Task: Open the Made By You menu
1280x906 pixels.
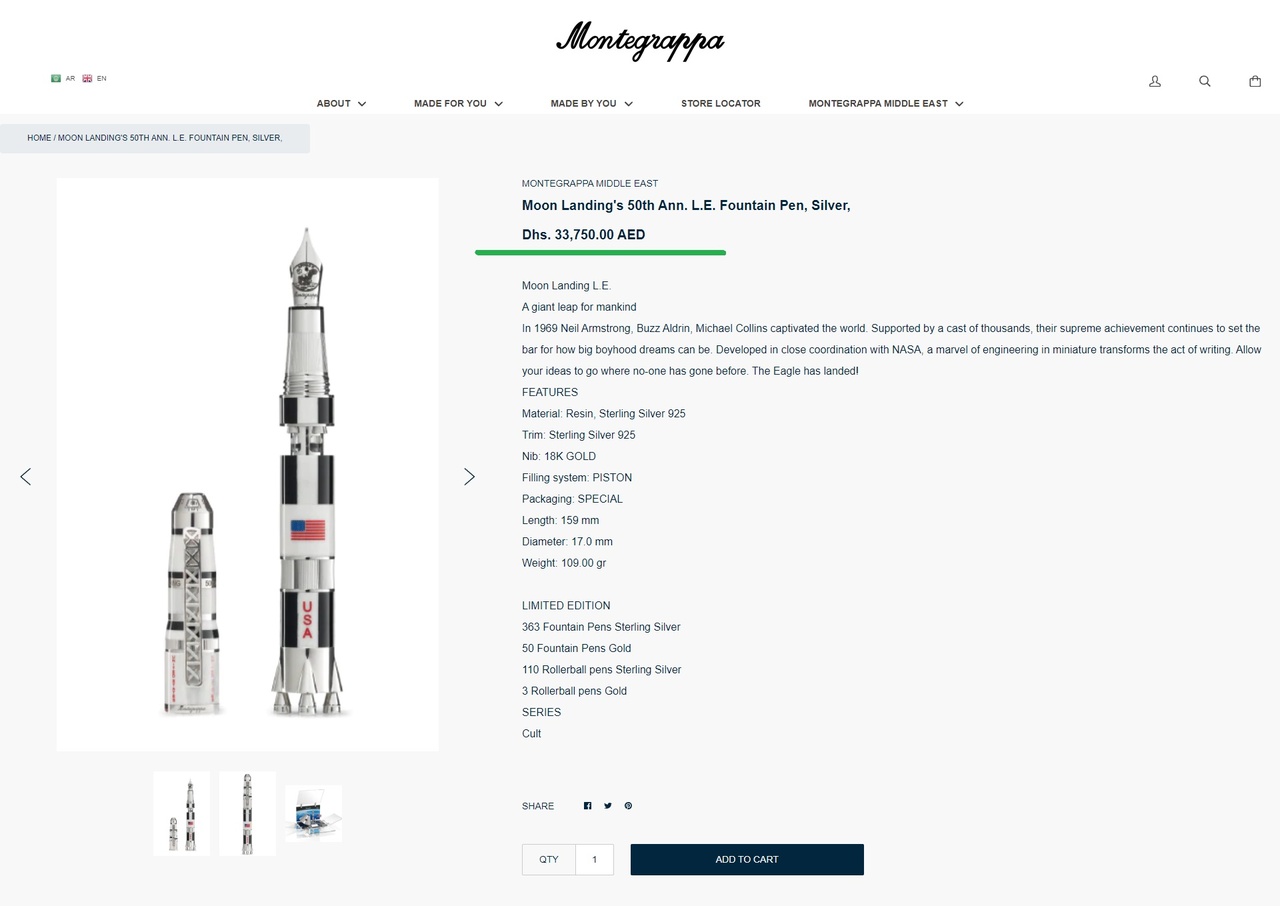Action: (x=591, y=103)
